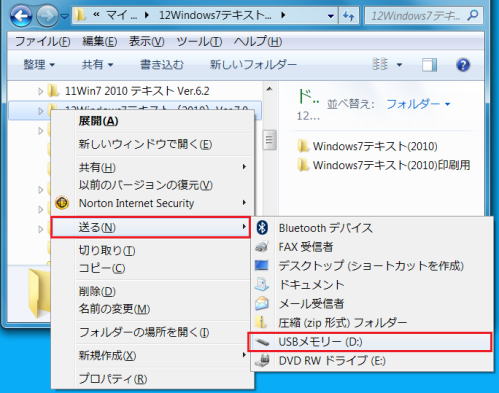Choose 切り取り(T) in the context menu

click(152, 250)
